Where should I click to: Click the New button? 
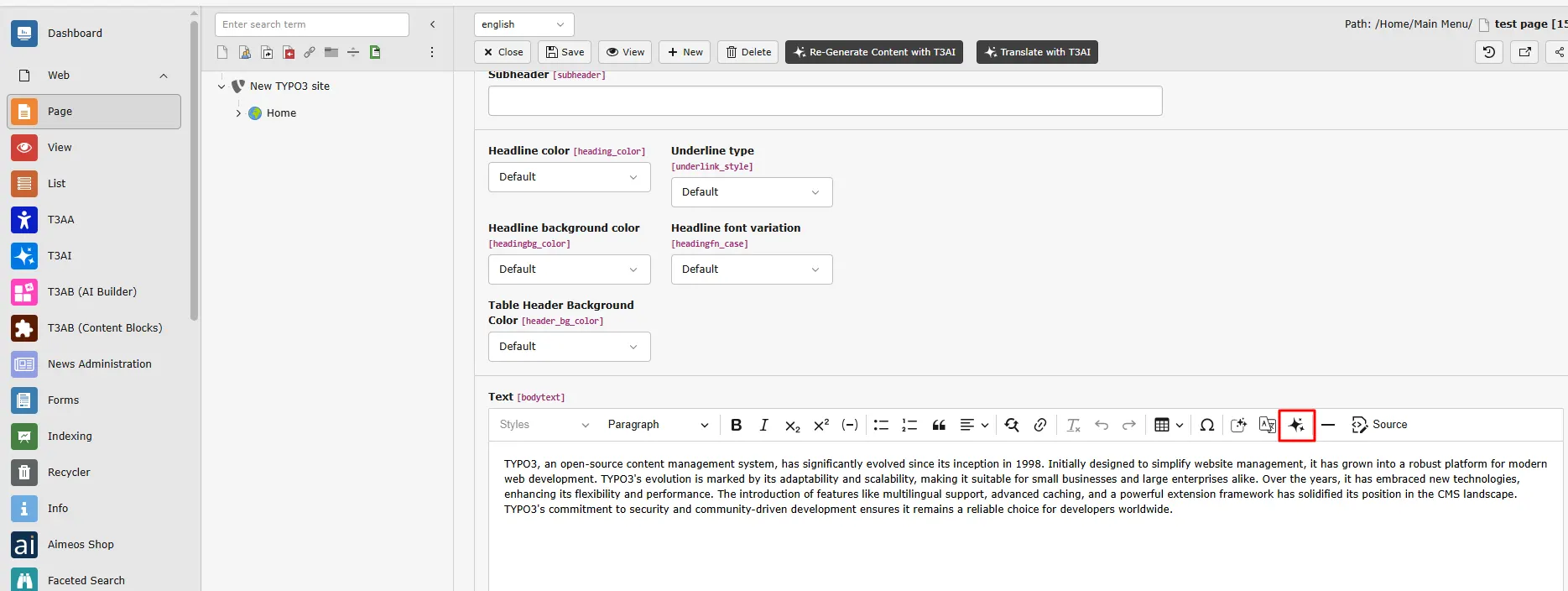point(685,52)
